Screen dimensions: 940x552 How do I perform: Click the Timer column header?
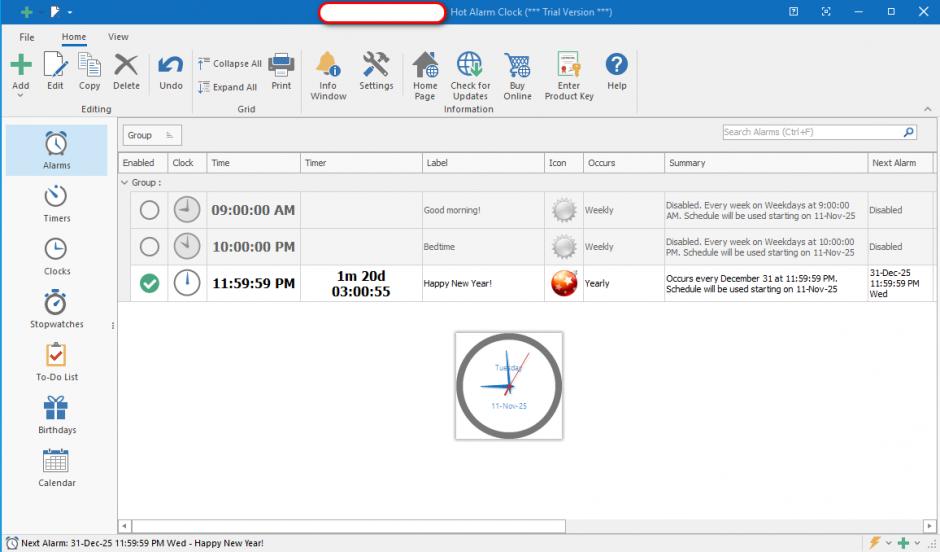tap(361, 163)
